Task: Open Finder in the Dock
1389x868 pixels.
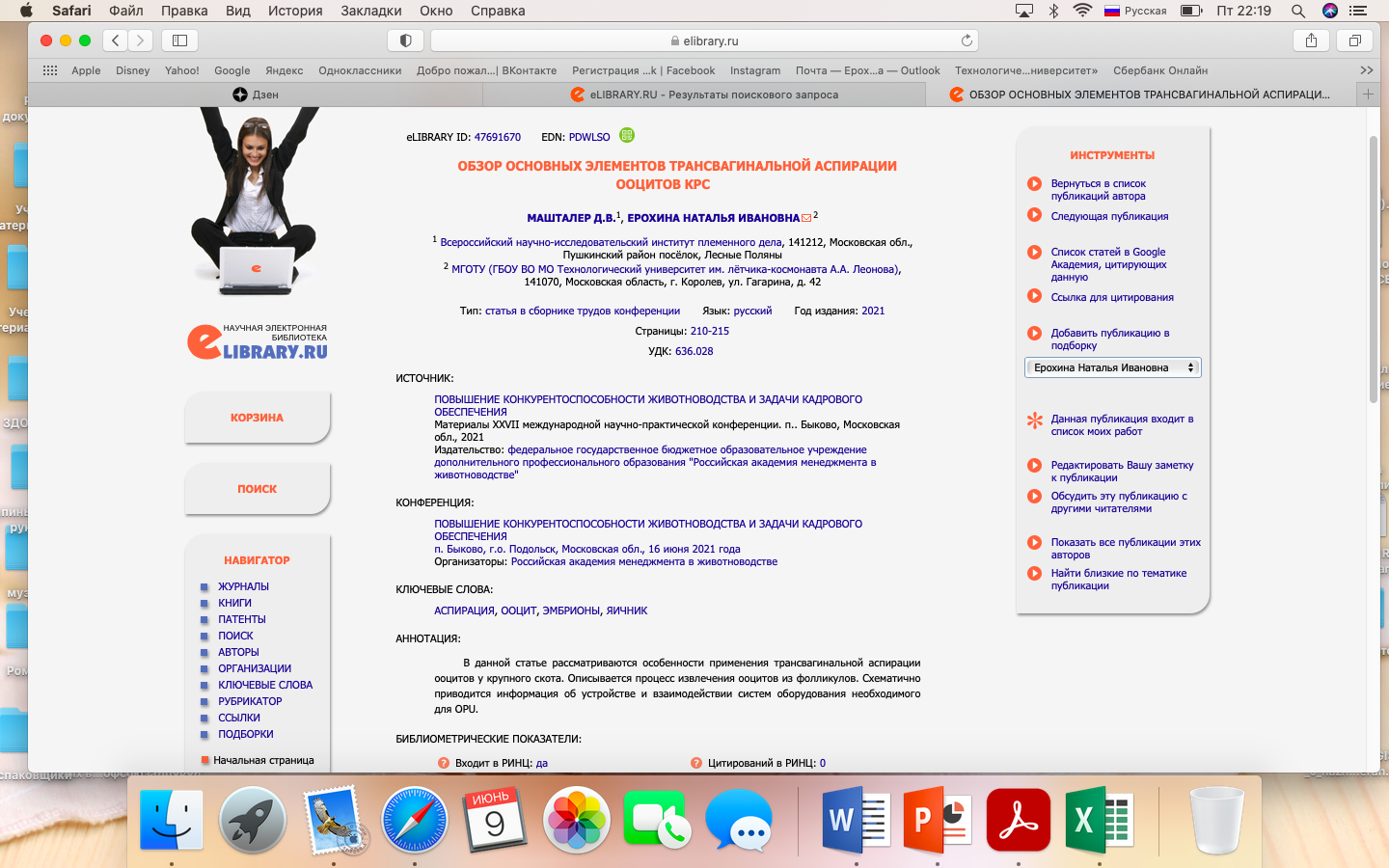Action: pos(172,820)
